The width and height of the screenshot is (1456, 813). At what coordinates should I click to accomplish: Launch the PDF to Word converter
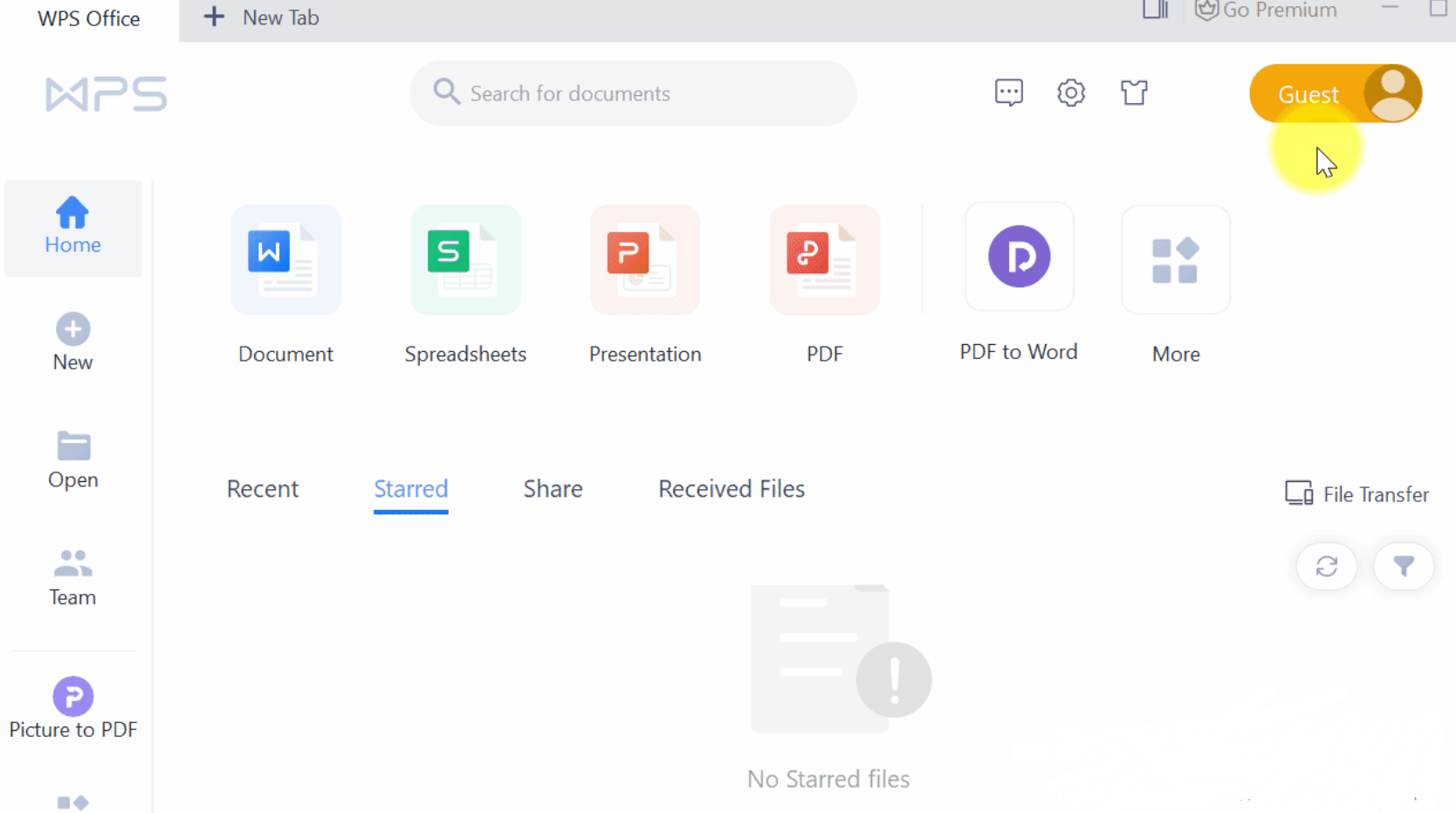coord(1019,257)
